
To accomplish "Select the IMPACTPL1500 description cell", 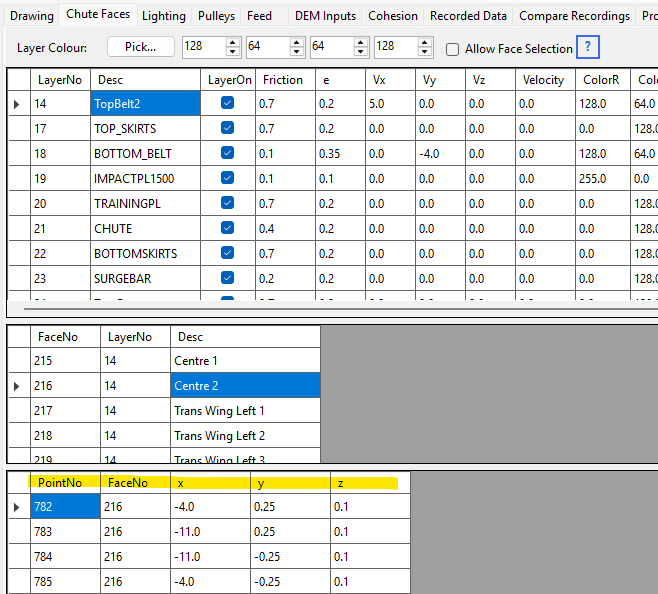I will (145, 178).
